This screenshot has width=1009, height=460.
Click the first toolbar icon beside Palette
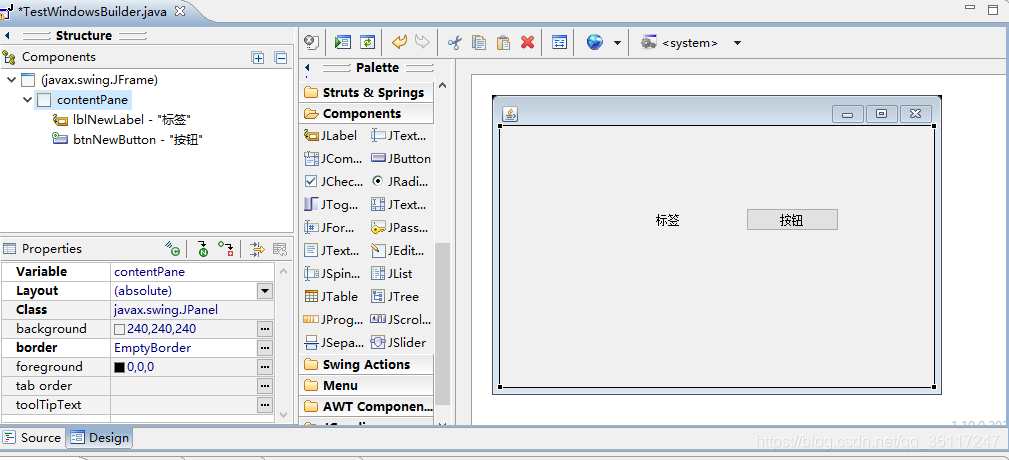(x=311, y=42)
